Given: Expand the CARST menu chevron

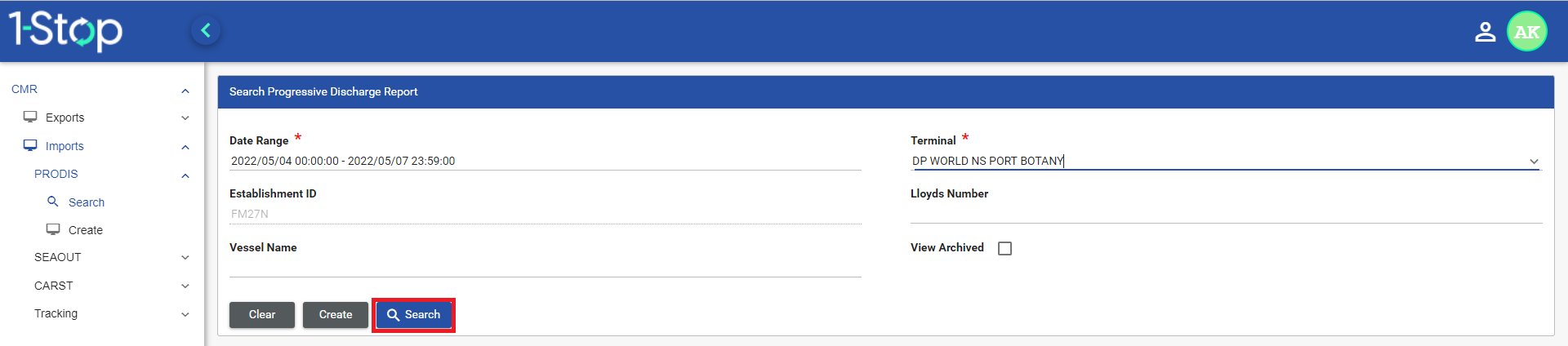Looking at the screenshot, I should [185, 286].
